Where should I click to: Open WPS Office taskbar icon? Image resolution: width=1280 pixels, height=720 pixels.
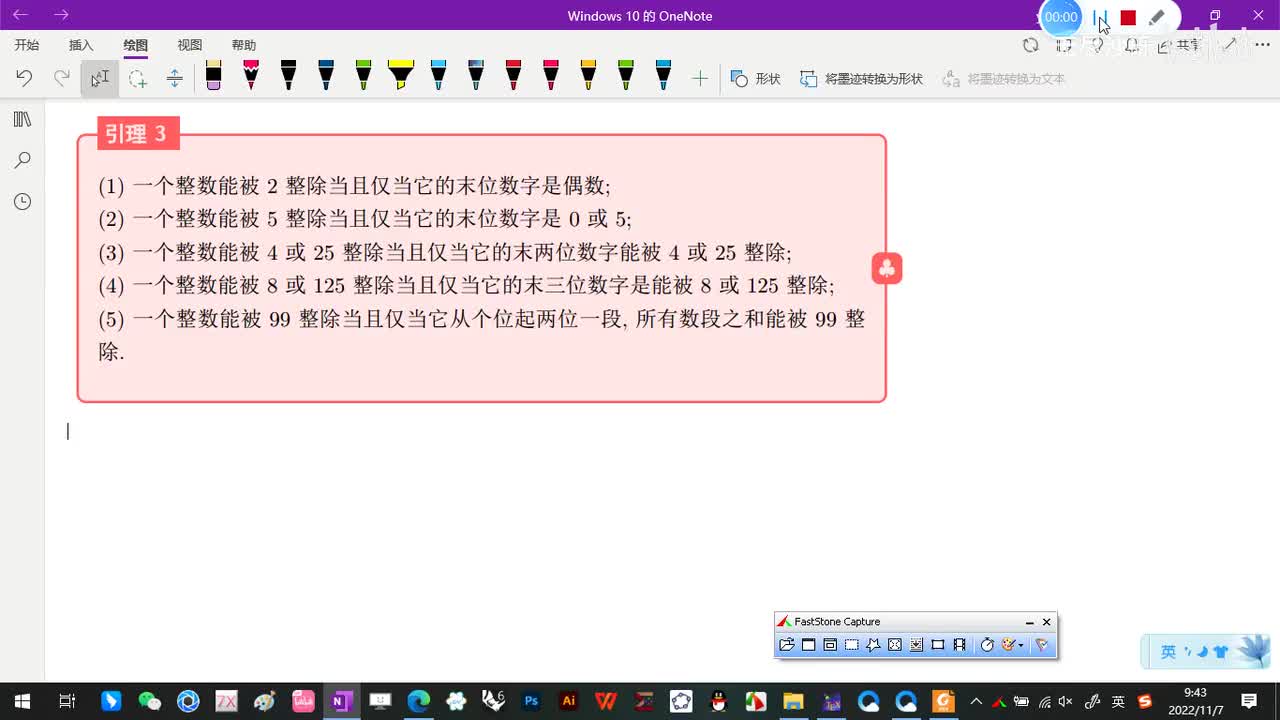click(x=606, y=701)
